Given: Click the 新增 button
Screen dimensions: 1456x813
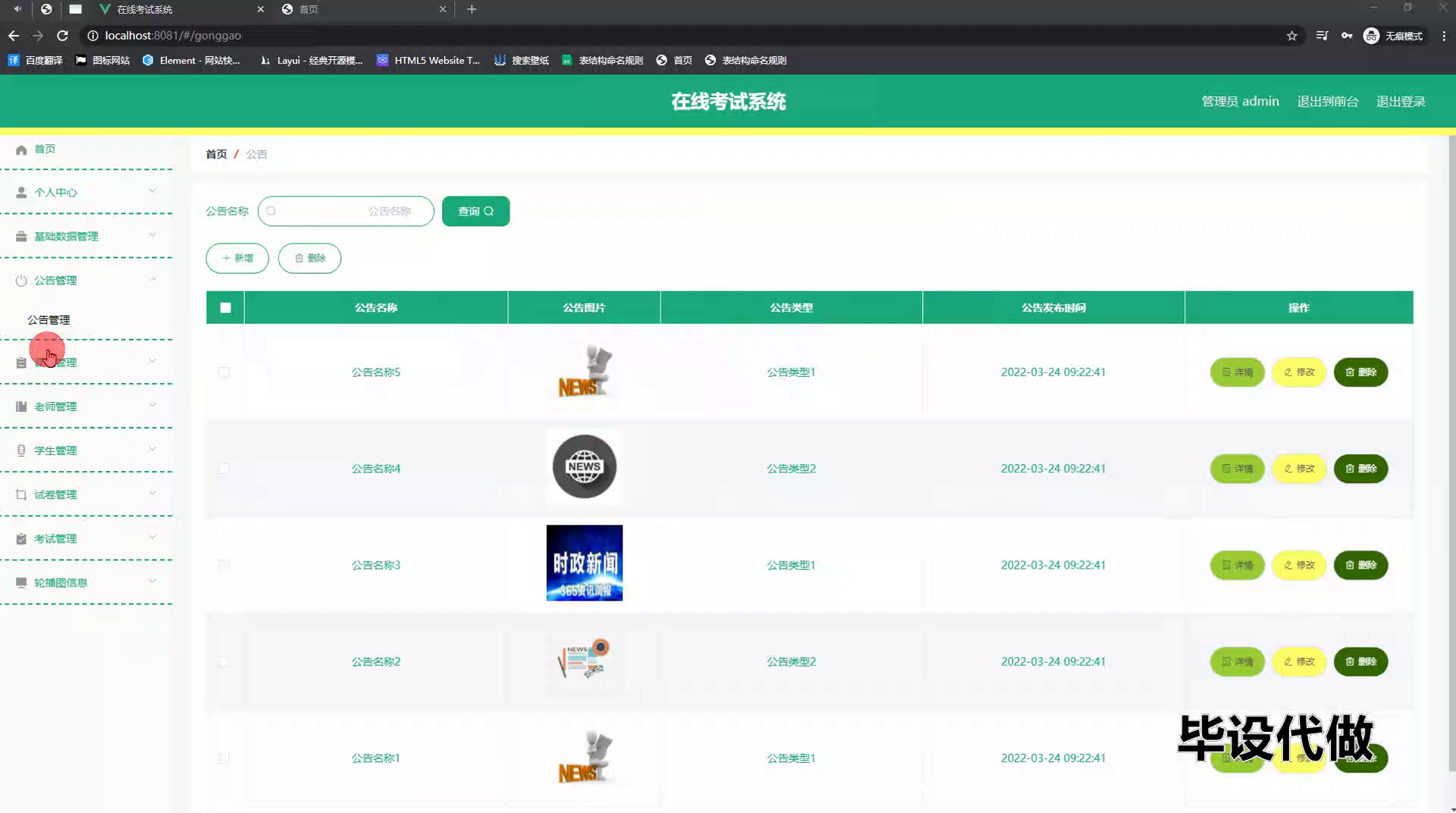Looking at the screenshot, I should click(237, 259).
